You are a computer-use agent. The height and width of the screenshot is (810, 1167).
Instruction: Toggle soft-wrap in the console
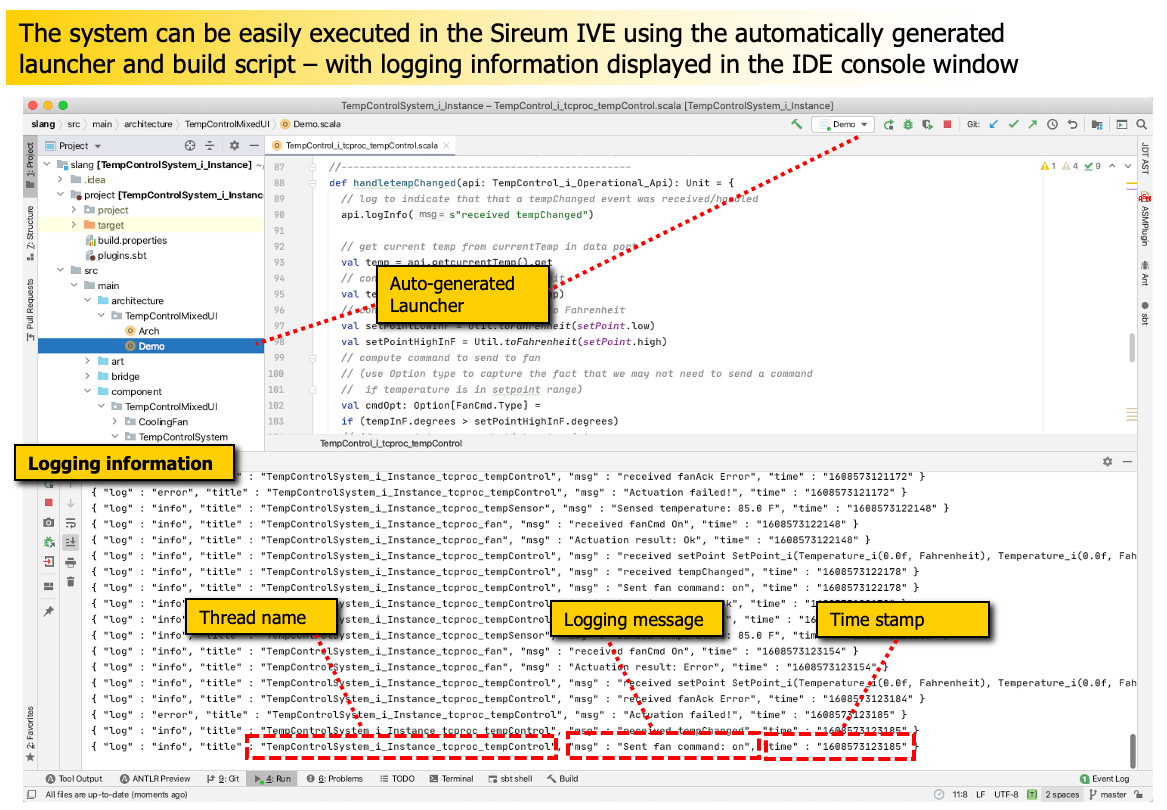click(70, 522)
